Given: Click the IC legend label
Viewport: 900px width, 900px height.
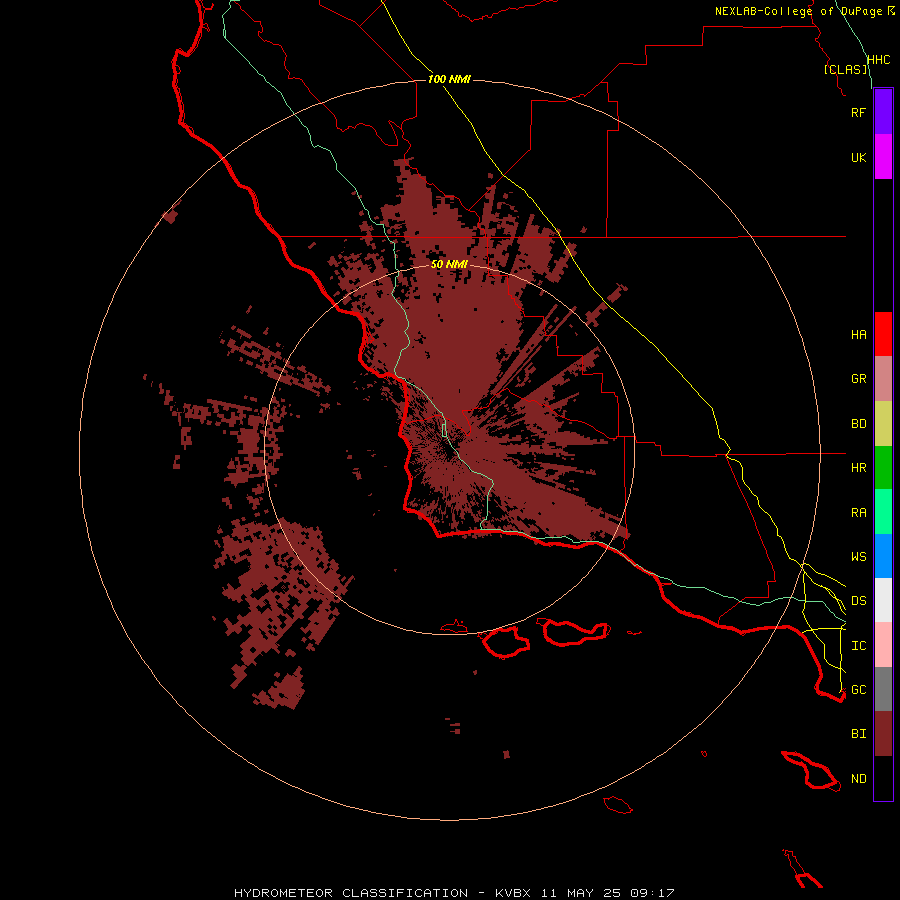Looking at the screenshot, I should (858, 646).
